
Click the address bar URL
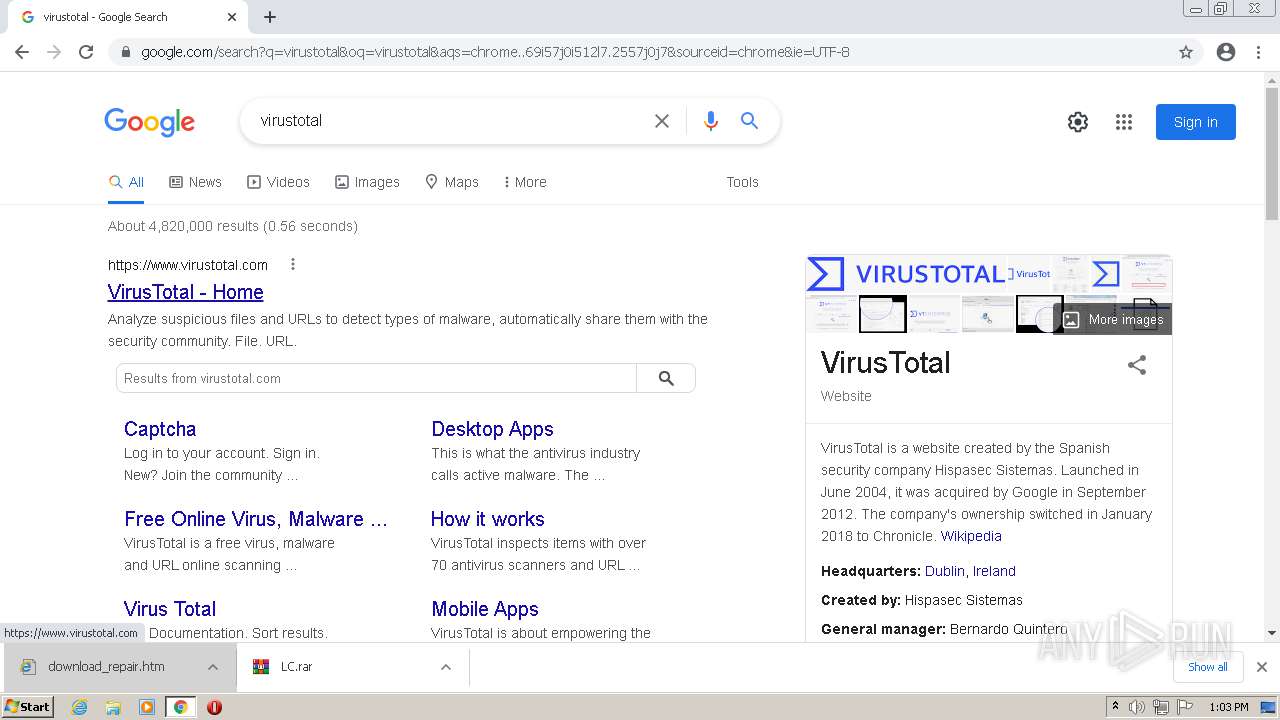click(x=495, y=52)
